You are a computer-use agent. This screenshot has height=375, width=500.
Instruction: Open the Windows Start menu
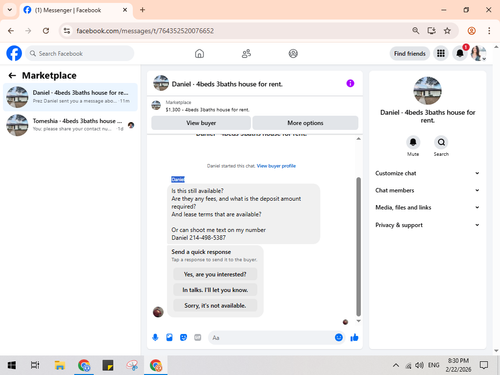pyautogui.click(x=12, y=365)
